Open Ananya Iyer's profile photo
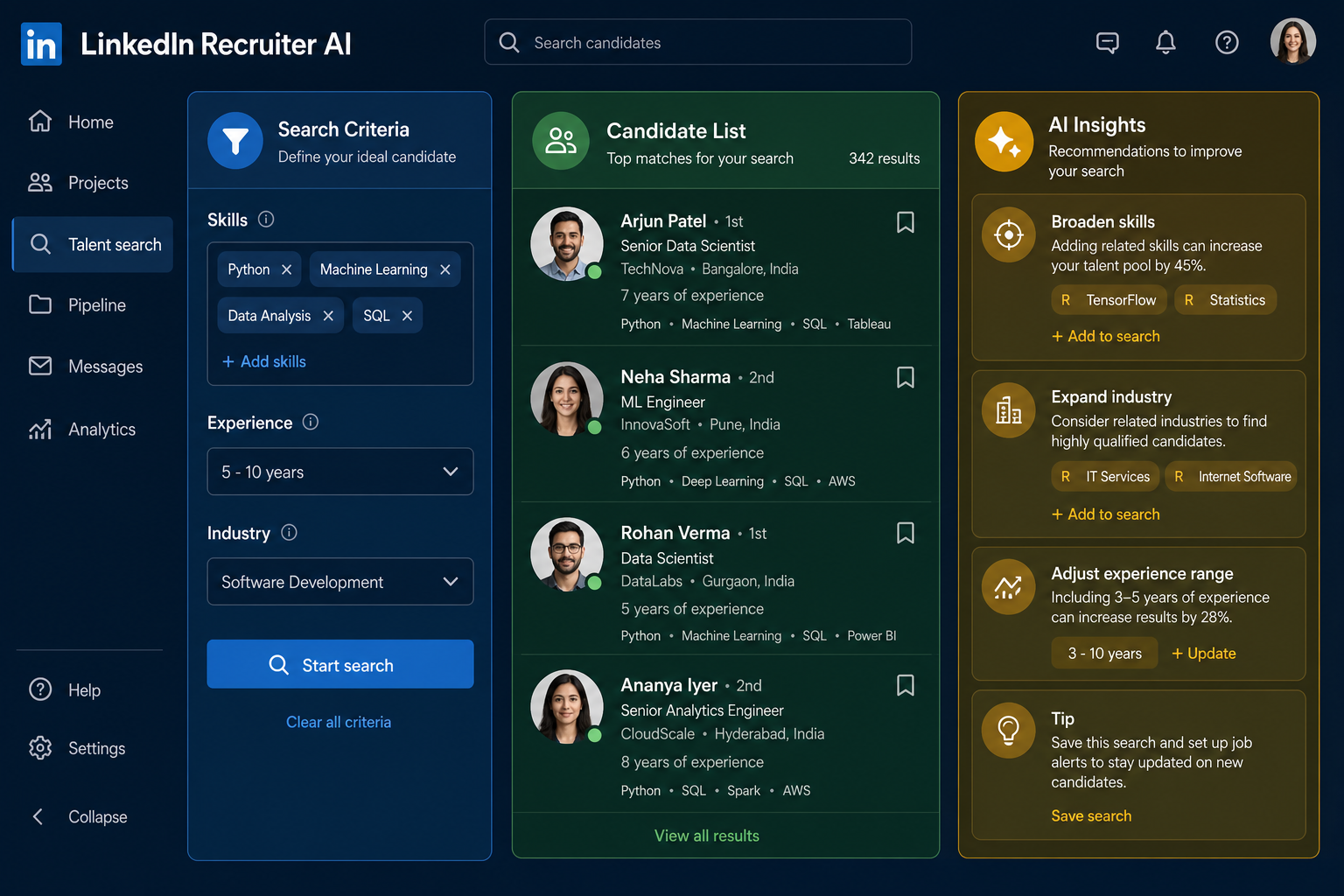This screenshot has height=896, width=1344. tap(567, 707)
